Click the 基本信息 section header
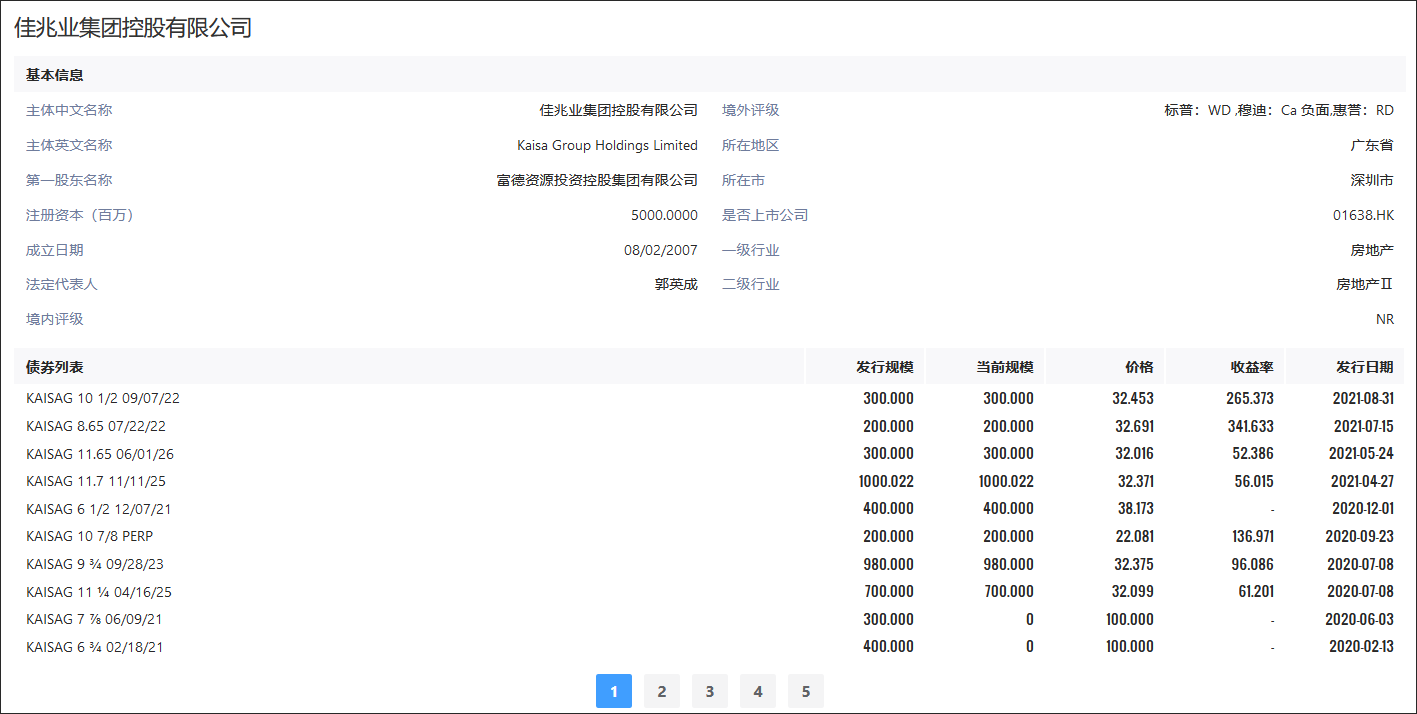 54,74
